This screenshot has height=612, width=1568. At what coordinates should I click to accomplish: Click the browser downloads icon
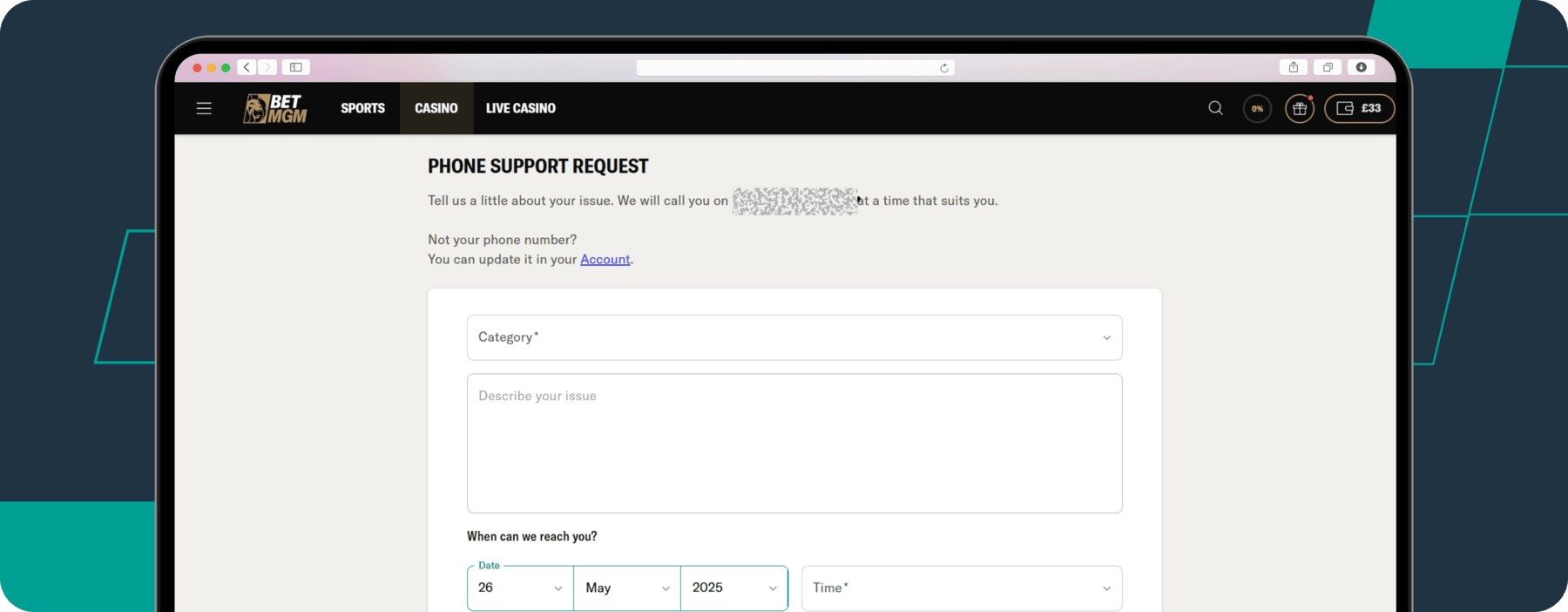click(x=1361, y=67)
